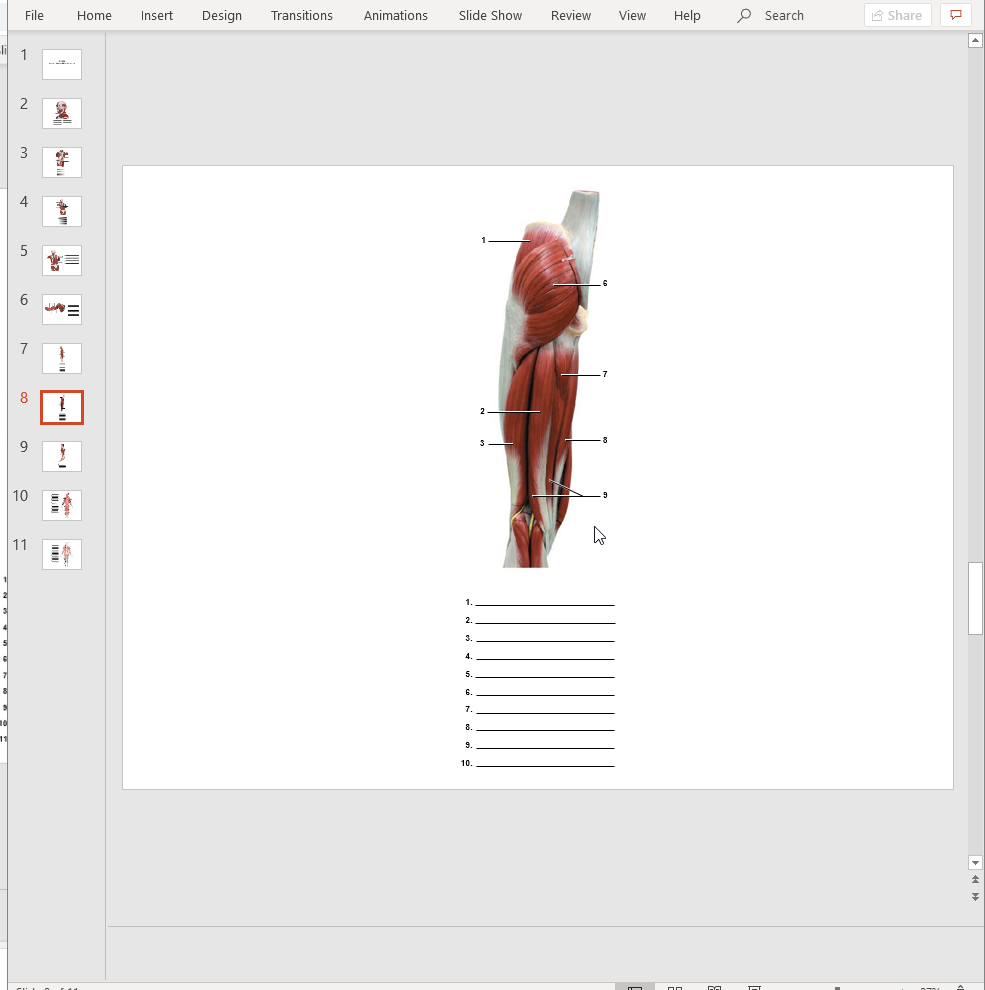Click the Share button
985x990 pixels.
pyautogui.click(x=897, y=15)
